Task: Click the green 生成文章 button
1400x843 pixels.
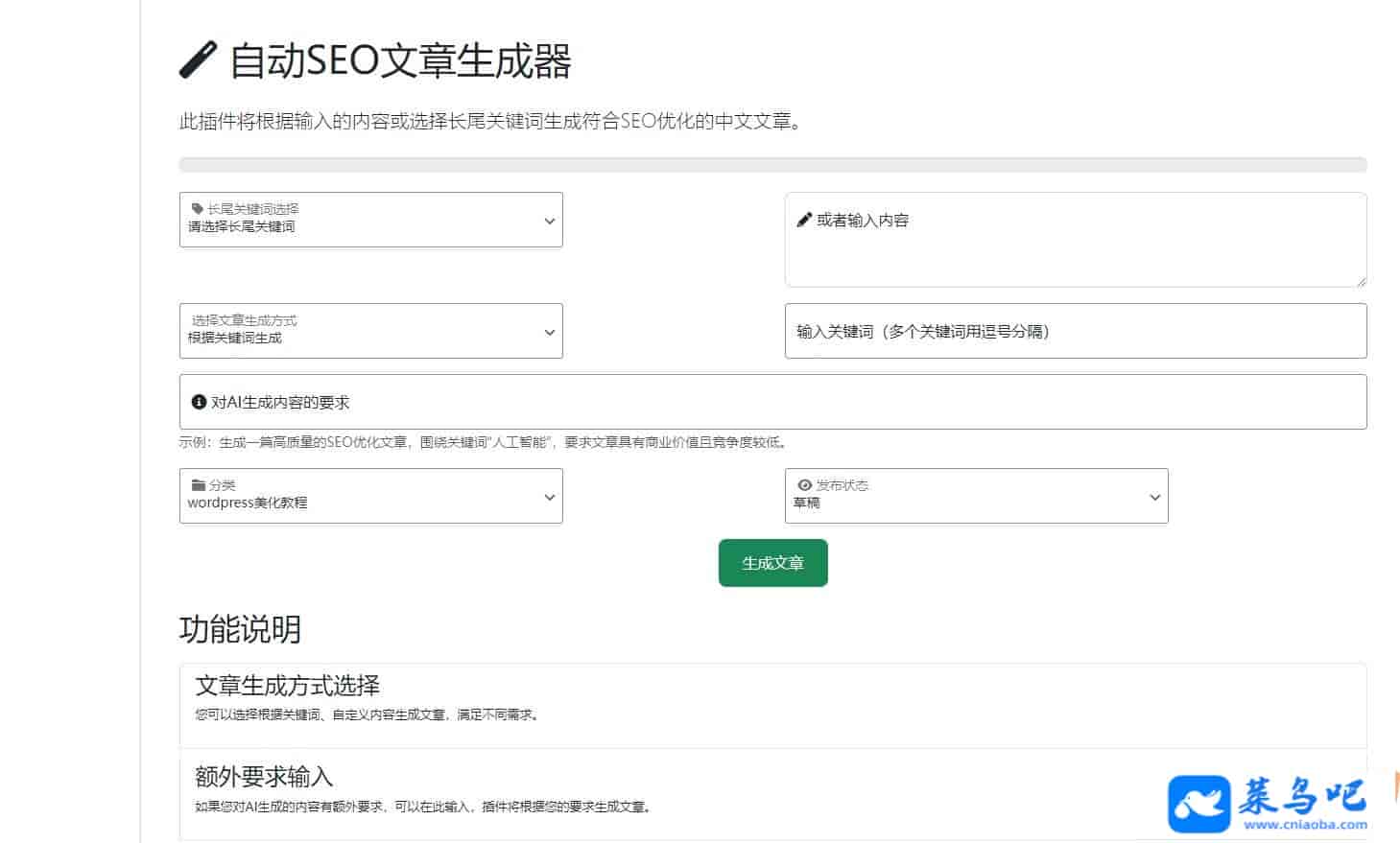Action: tap(772, 563)
